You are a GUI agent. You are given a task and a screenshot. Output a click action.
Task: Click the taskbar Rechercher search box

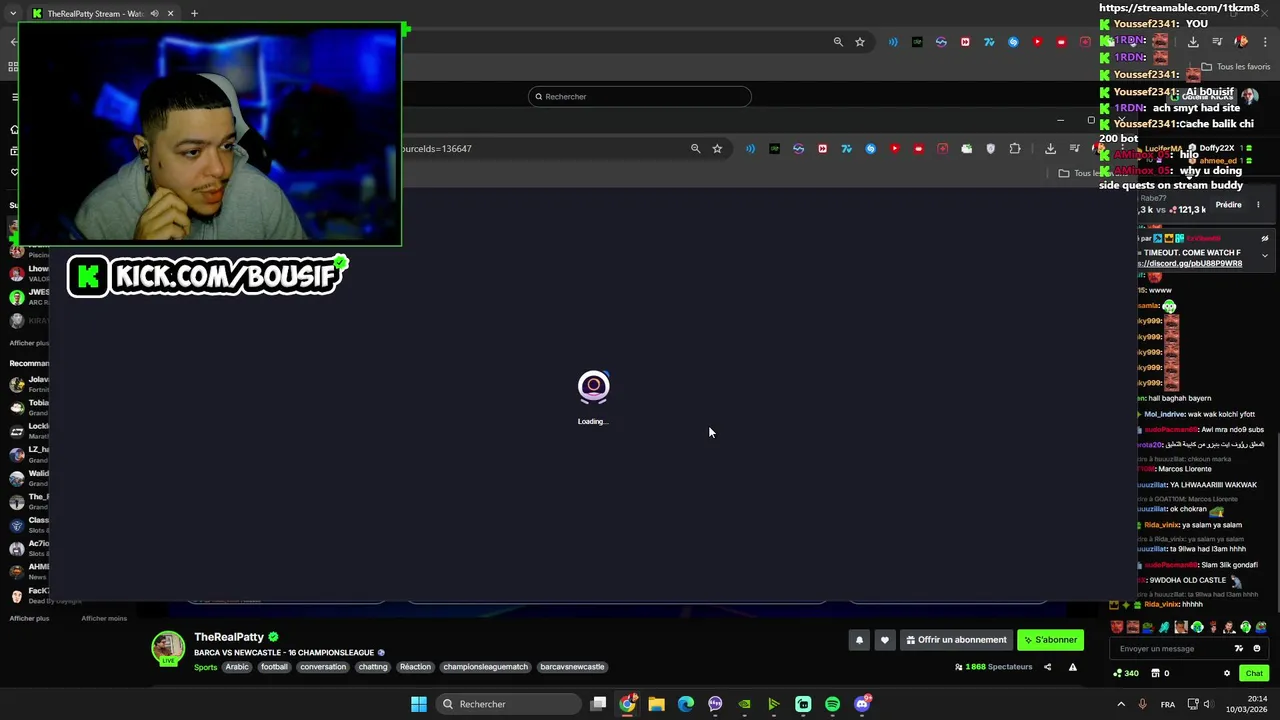[508, 704]
